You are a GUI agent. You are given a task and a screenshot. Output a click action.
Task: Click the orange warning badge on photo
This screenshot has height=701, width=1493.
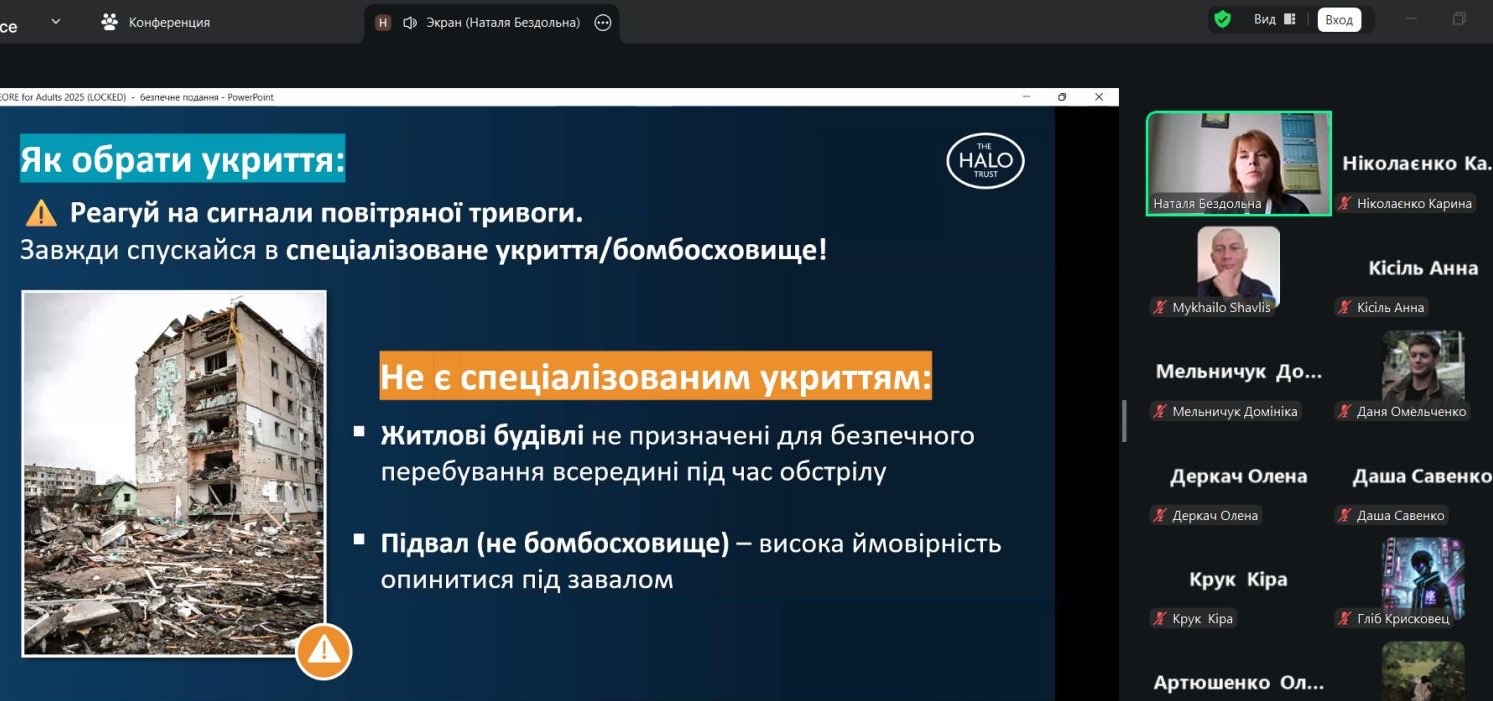[323, 651]
